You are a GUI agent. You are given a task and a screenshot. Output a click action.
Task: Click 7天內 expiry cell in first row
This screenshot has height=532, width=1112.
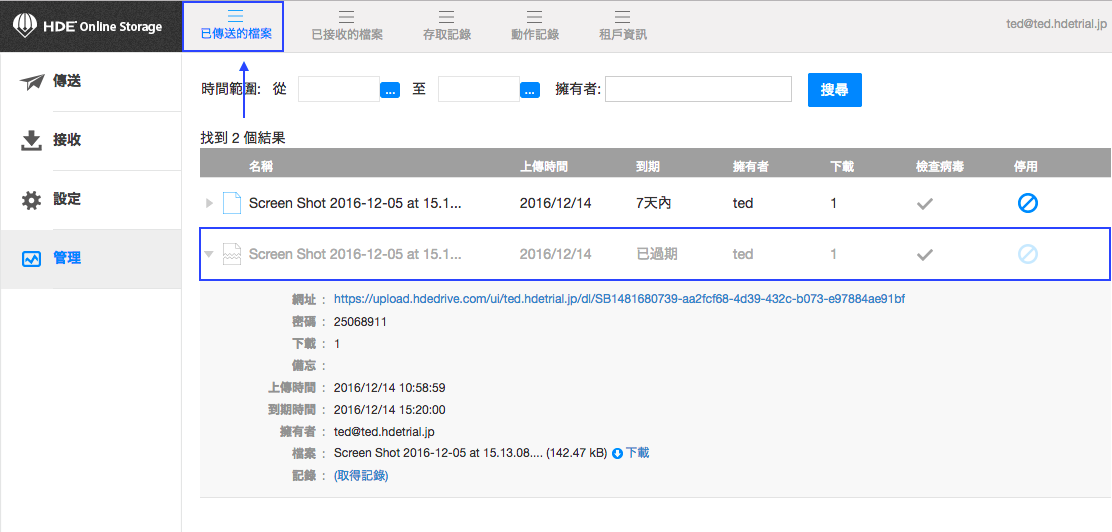654,204
